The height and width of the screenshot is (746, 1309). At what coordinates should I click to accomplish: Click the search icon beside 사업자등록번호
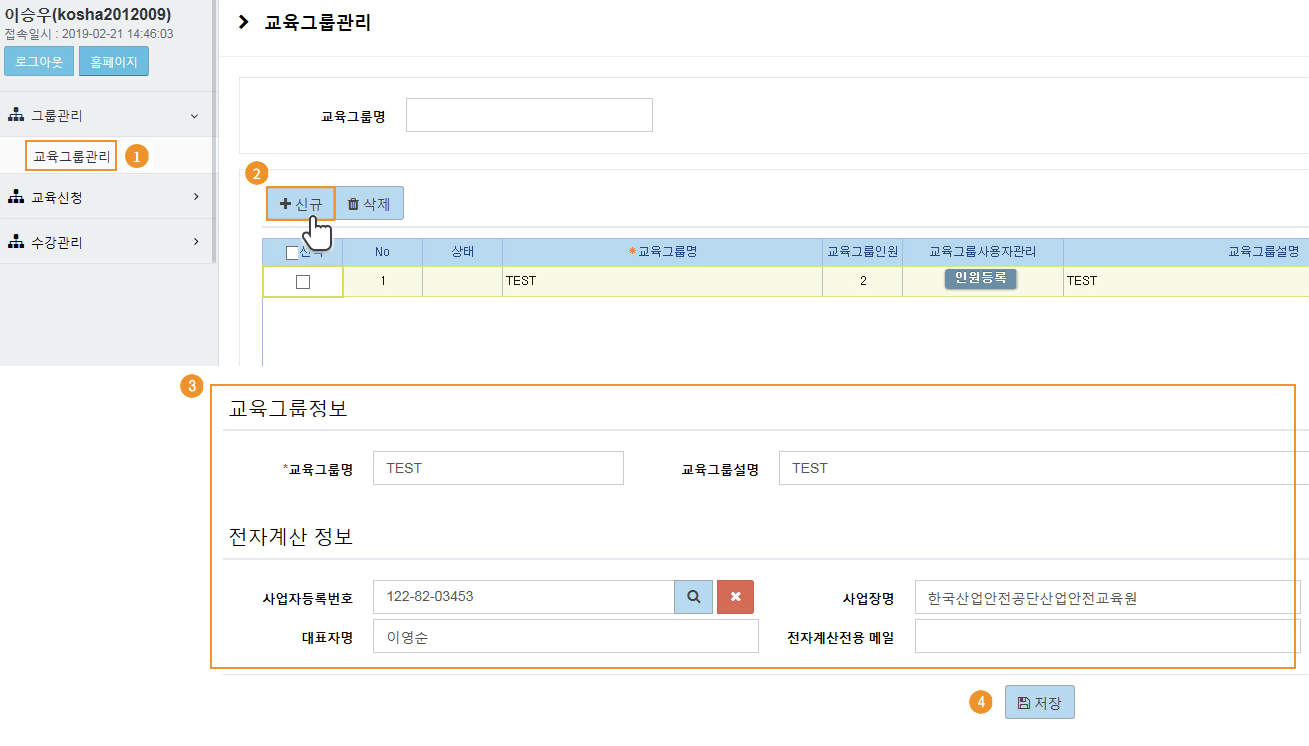(x=693, y=597)
